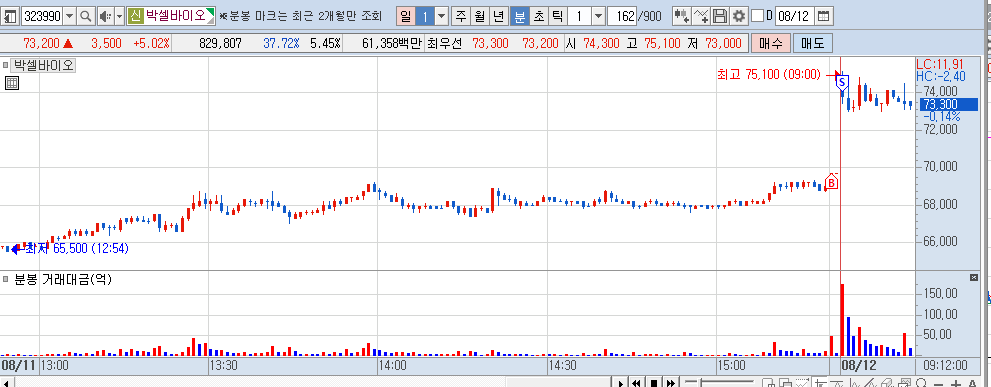Click the add indicator line icon
Screen dimensions: 991x387
(702, 16)
